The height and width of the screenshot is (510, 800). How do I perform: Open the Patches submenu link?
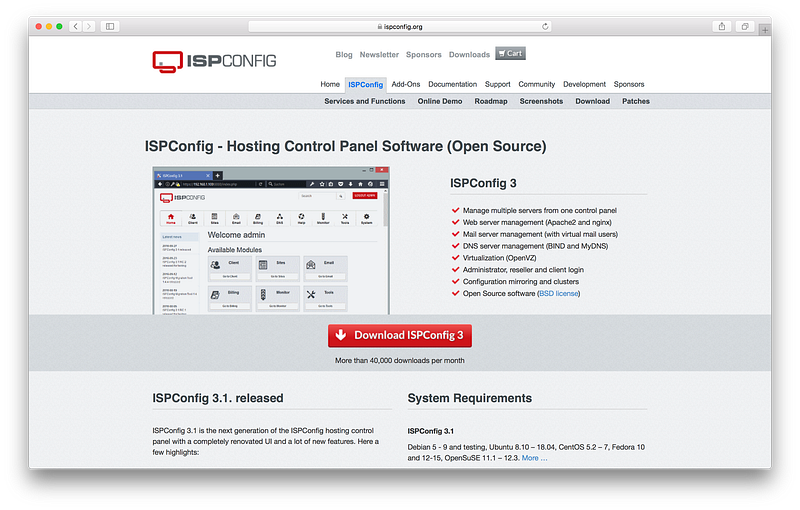(x=636, y=101)
